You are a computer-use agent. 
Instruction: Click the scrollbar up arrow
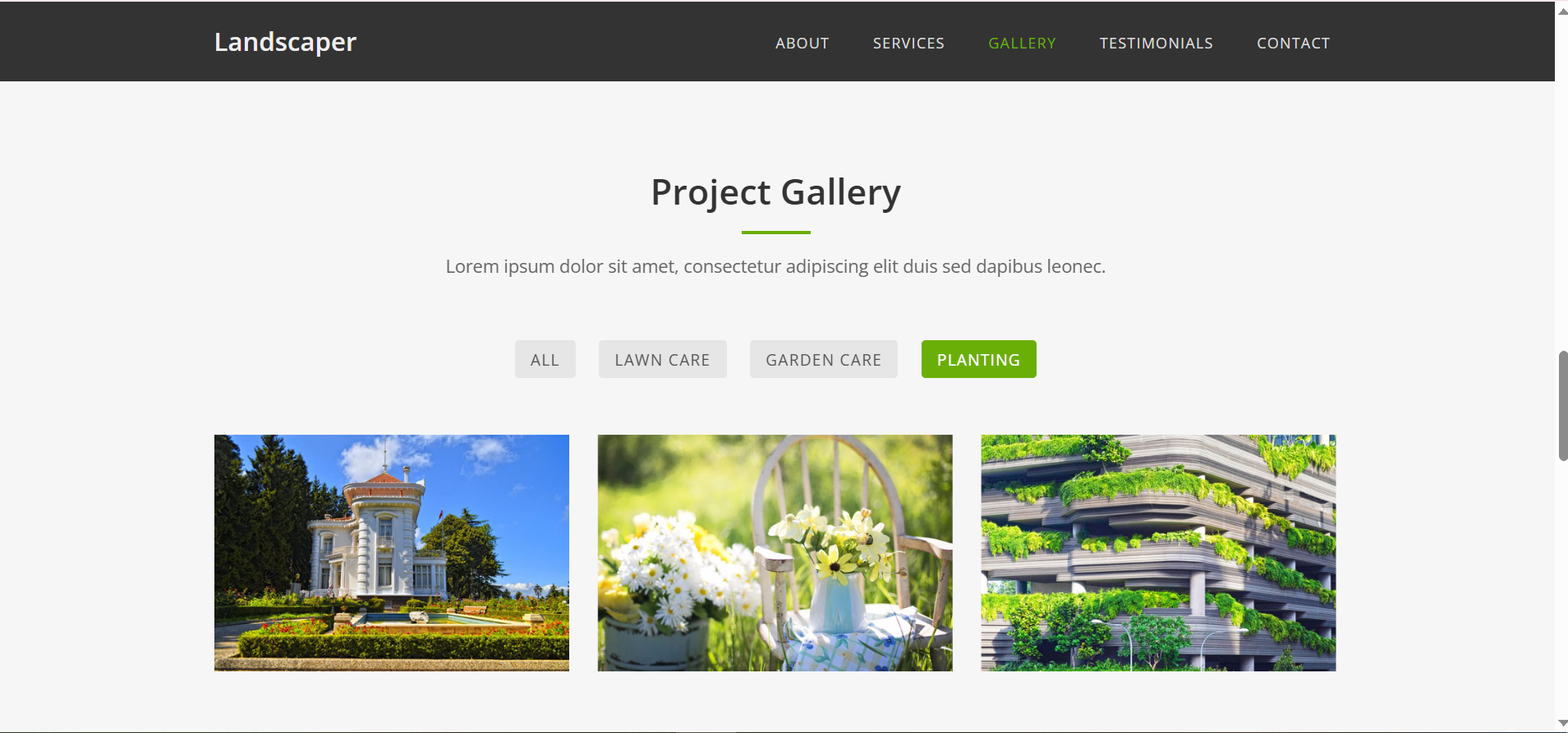tap(1562, 11)
